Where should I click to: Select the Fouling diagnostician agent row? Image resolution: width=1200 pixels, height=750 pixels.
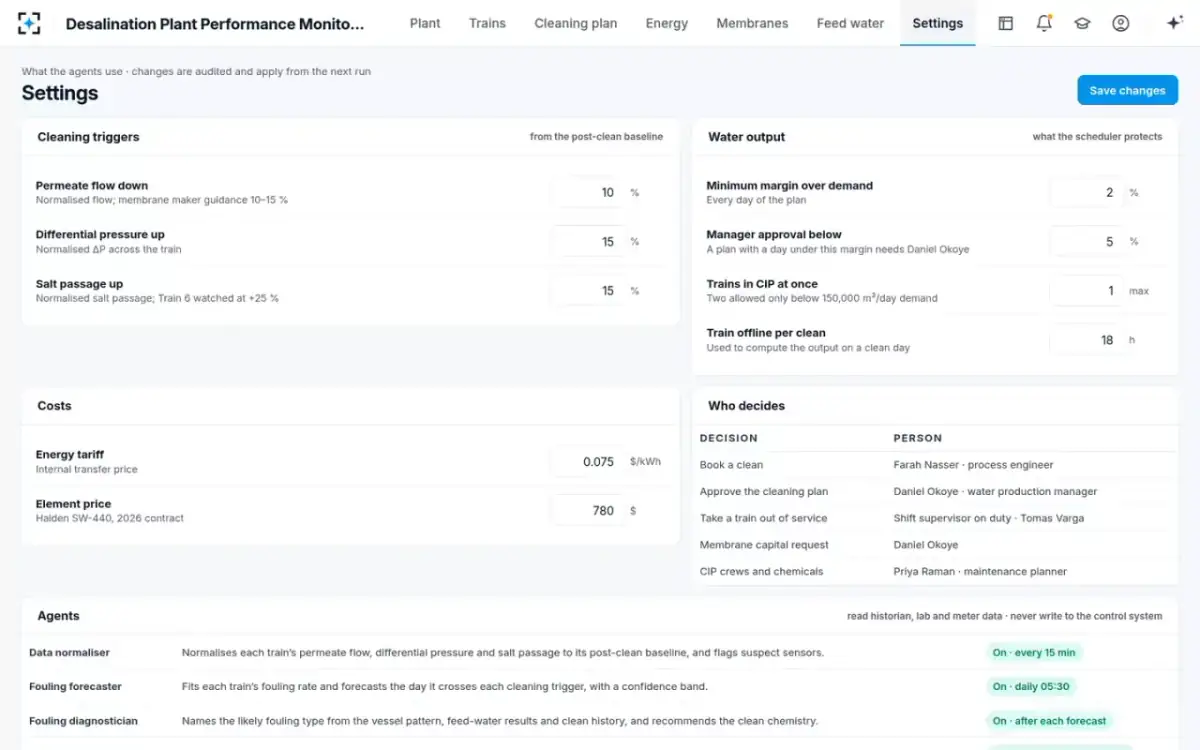pyautogui.click(x=600, y=721)
